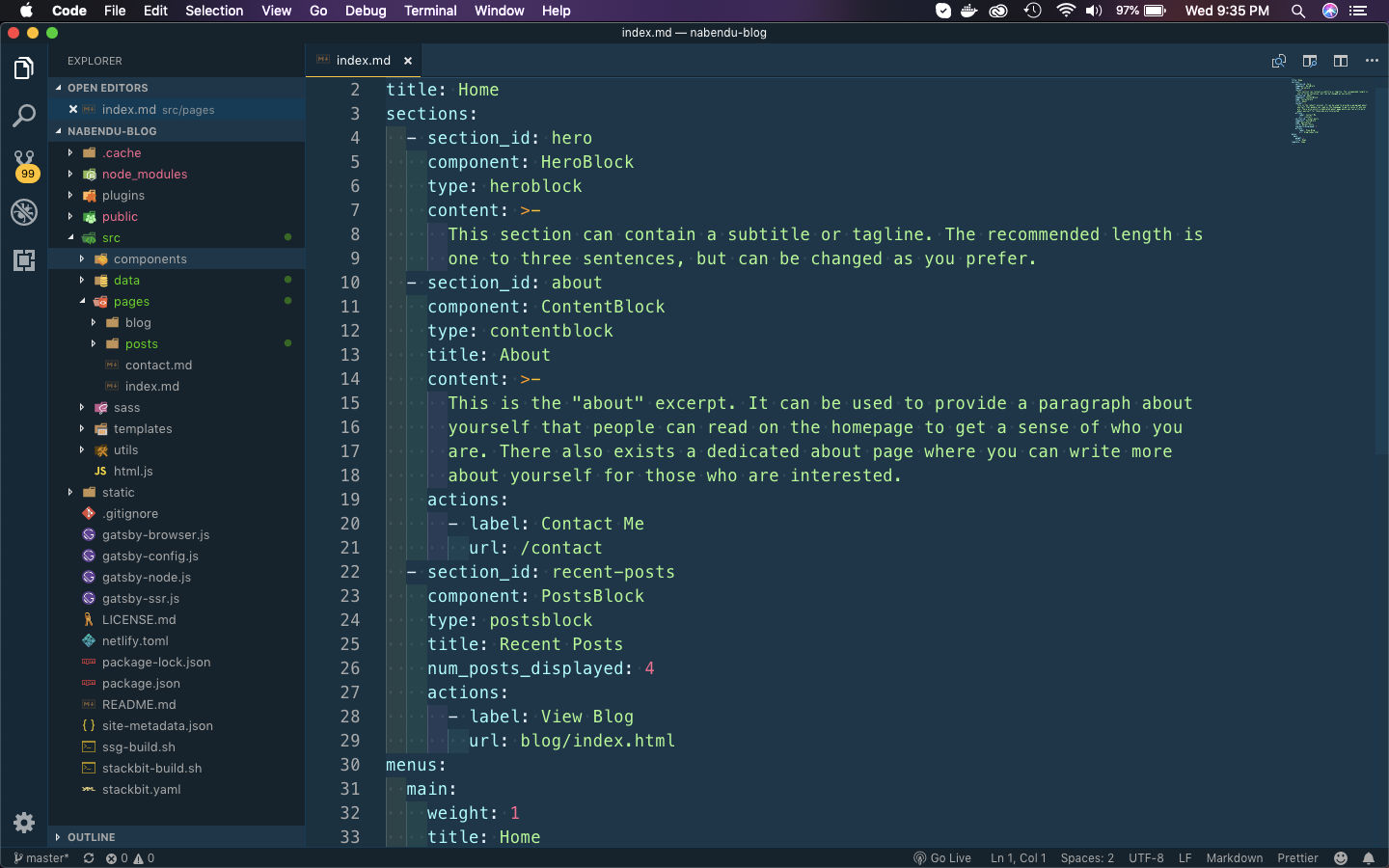Click the volume icon in menu bar
This screenshot has height=868, width=1389.
coord(1094,11)
